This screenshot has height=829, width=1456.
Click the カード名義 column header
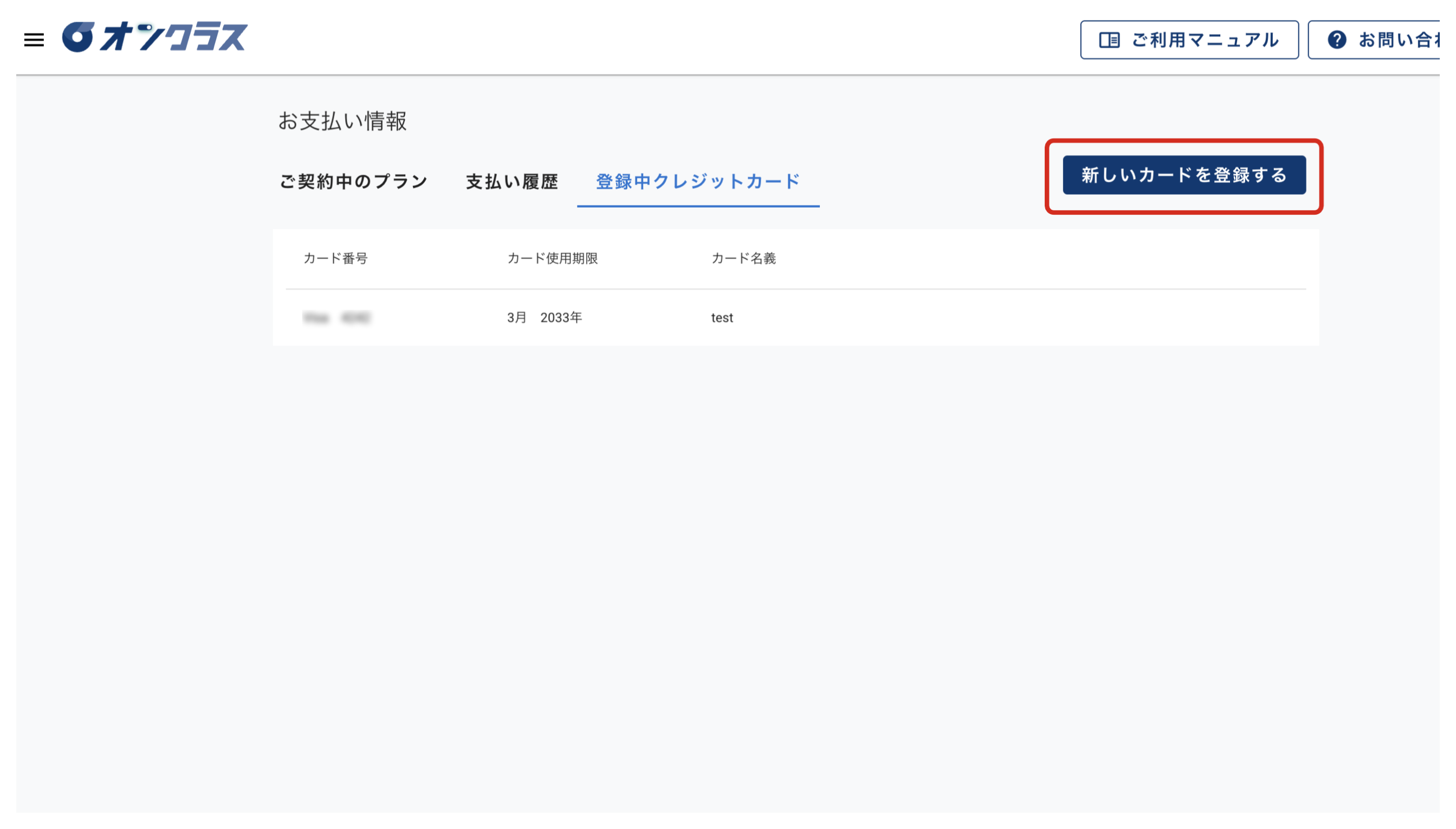pyautogui.click(x=743, y=259)
